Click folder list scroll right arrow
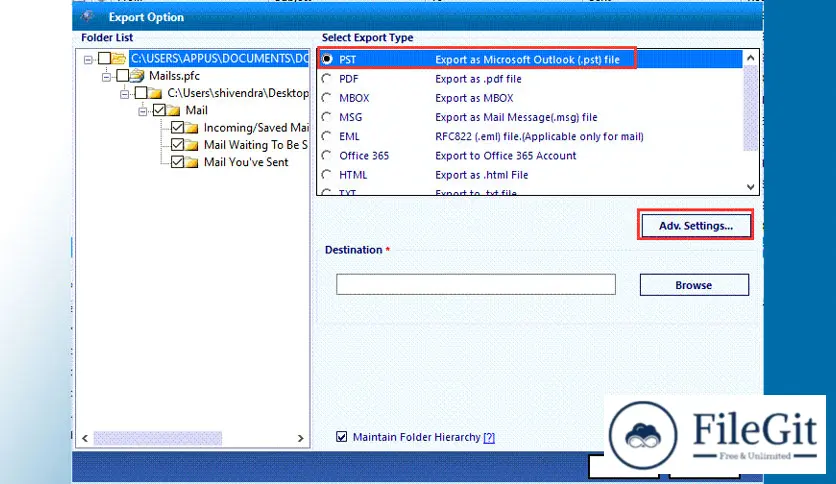 [300, 438]
